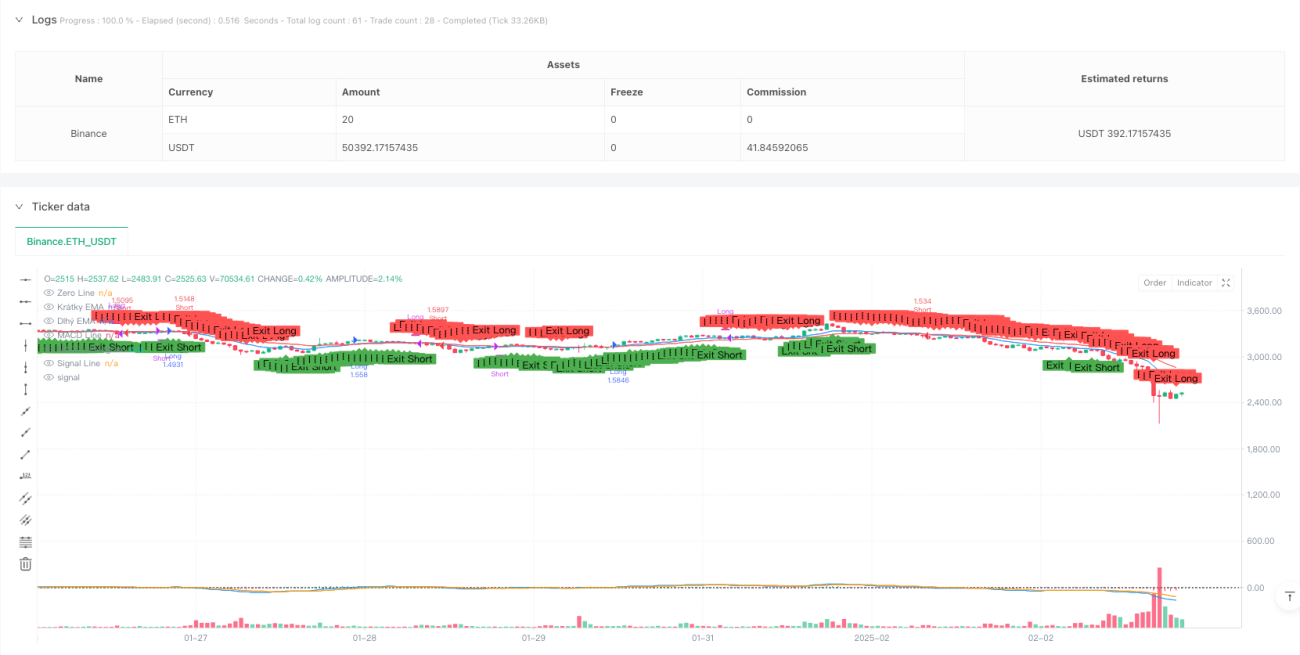This screenshot has height=655, width=1300.
Task: Collapse the Ticker data section
Action: (x=18, y=206)
